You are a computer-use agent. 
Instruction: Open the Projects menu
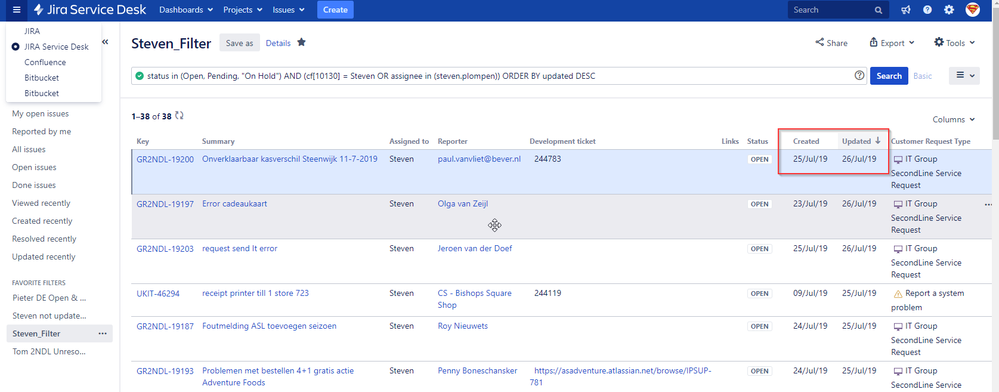(243, 10)
